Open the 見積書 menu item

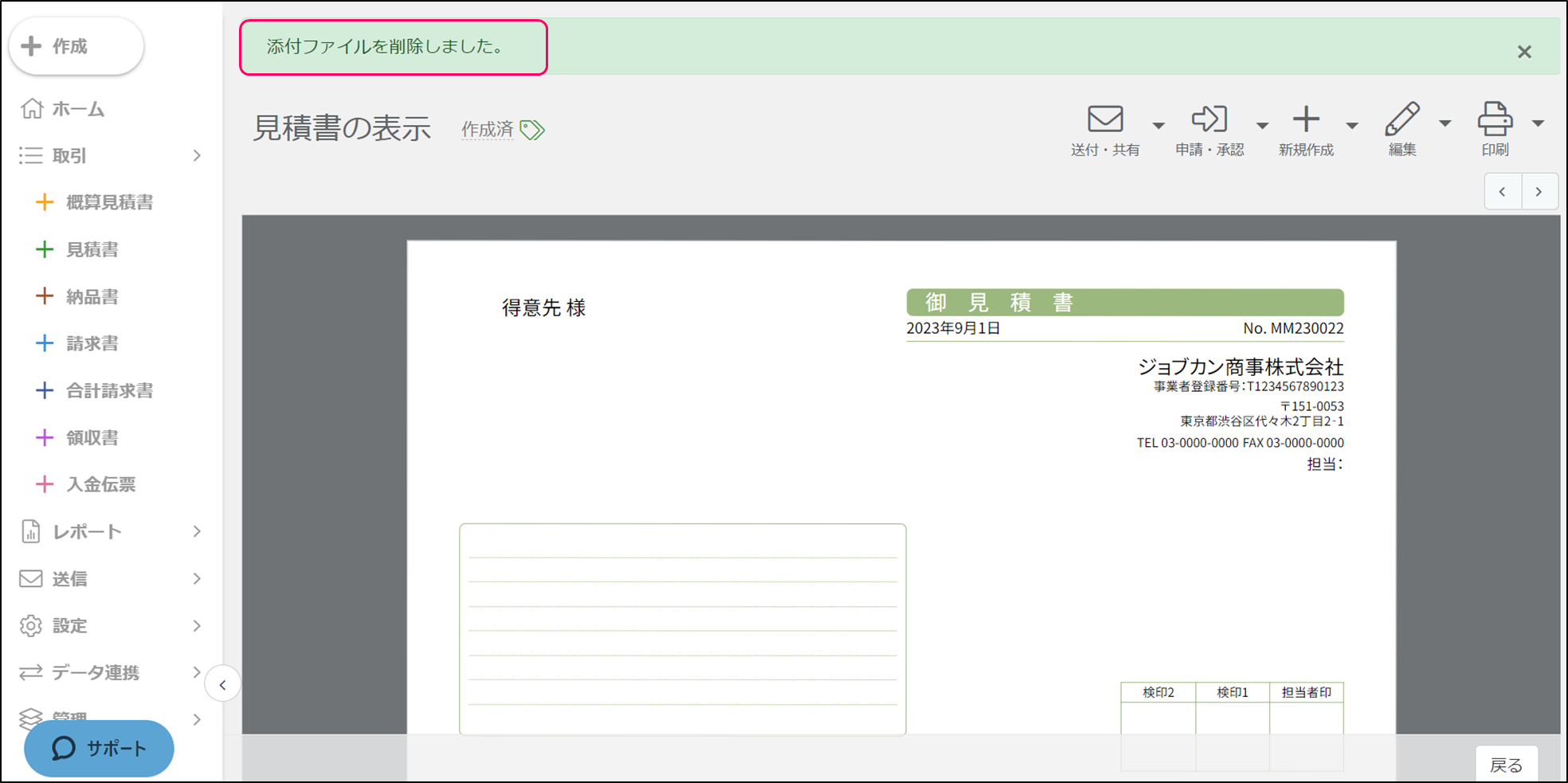coord(92,249)
